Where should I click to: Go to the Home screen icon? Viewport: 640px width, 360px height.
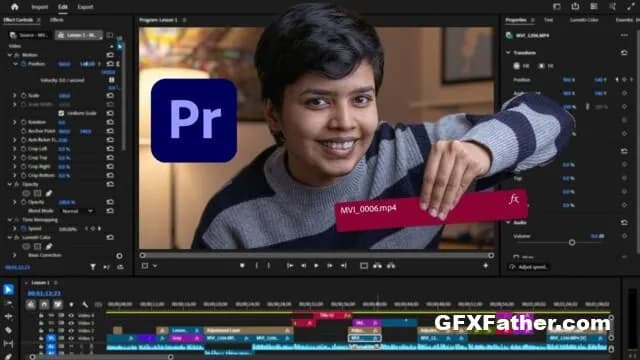click(15, 7)
